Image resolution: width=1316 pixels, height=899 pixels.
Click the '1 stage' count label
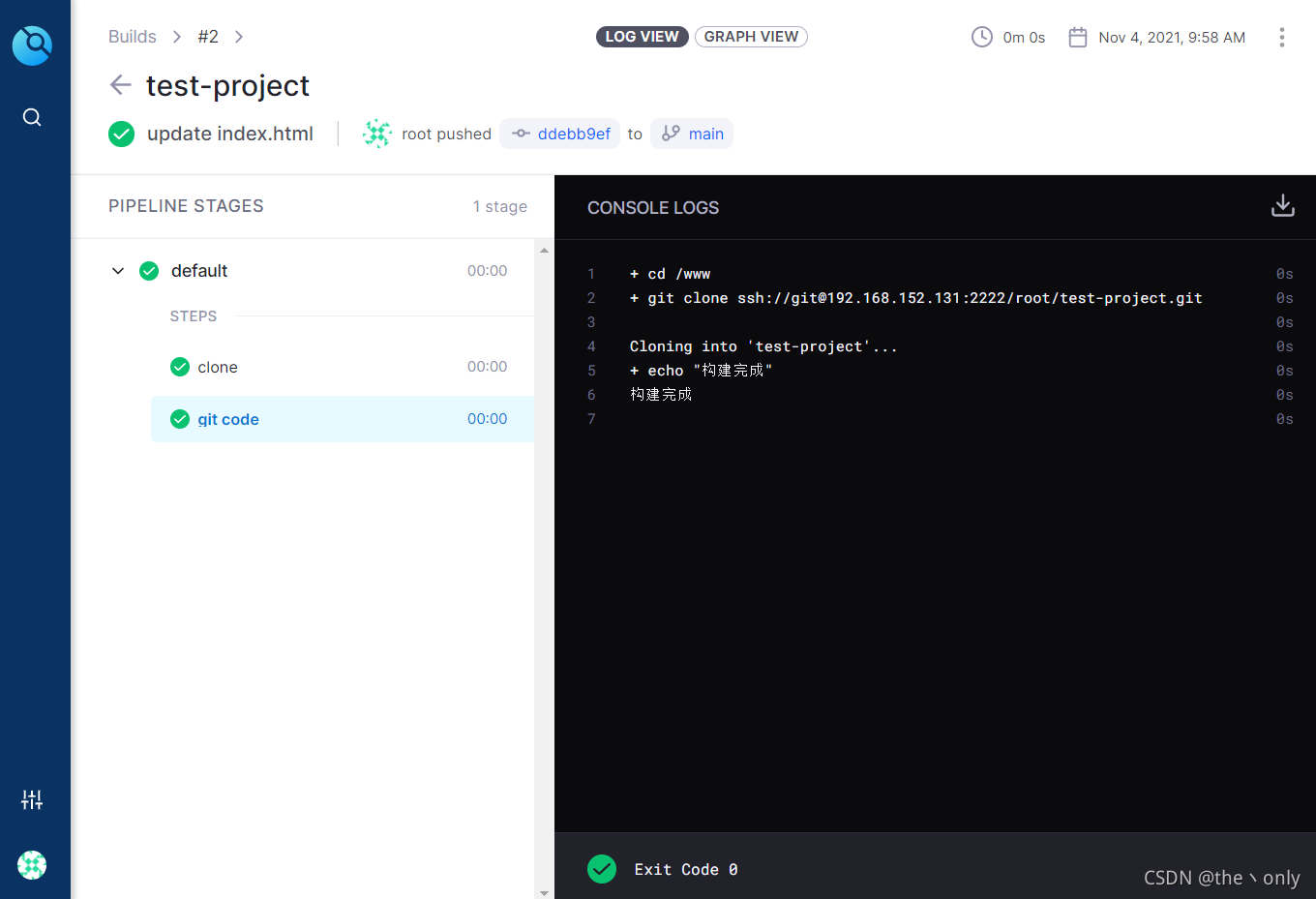coord(500,206)
